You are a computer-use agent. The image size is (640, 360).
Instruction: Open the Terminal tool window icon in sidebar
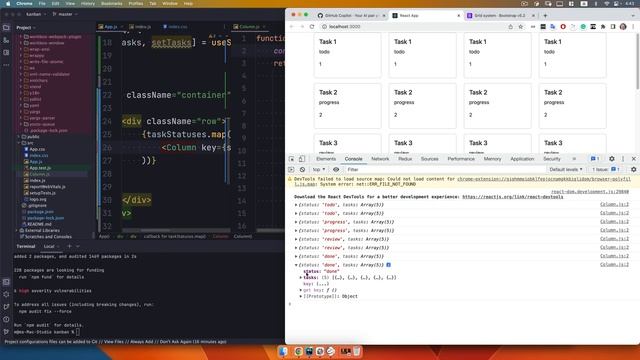6,282
